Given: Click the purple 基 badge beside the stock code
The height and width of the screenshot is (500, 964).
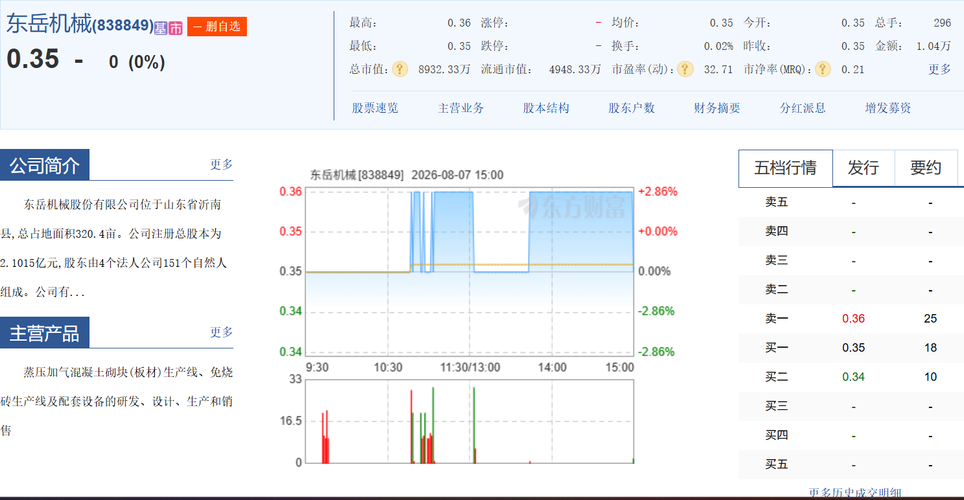Looking at the screenshot, I should click(160, 28).
